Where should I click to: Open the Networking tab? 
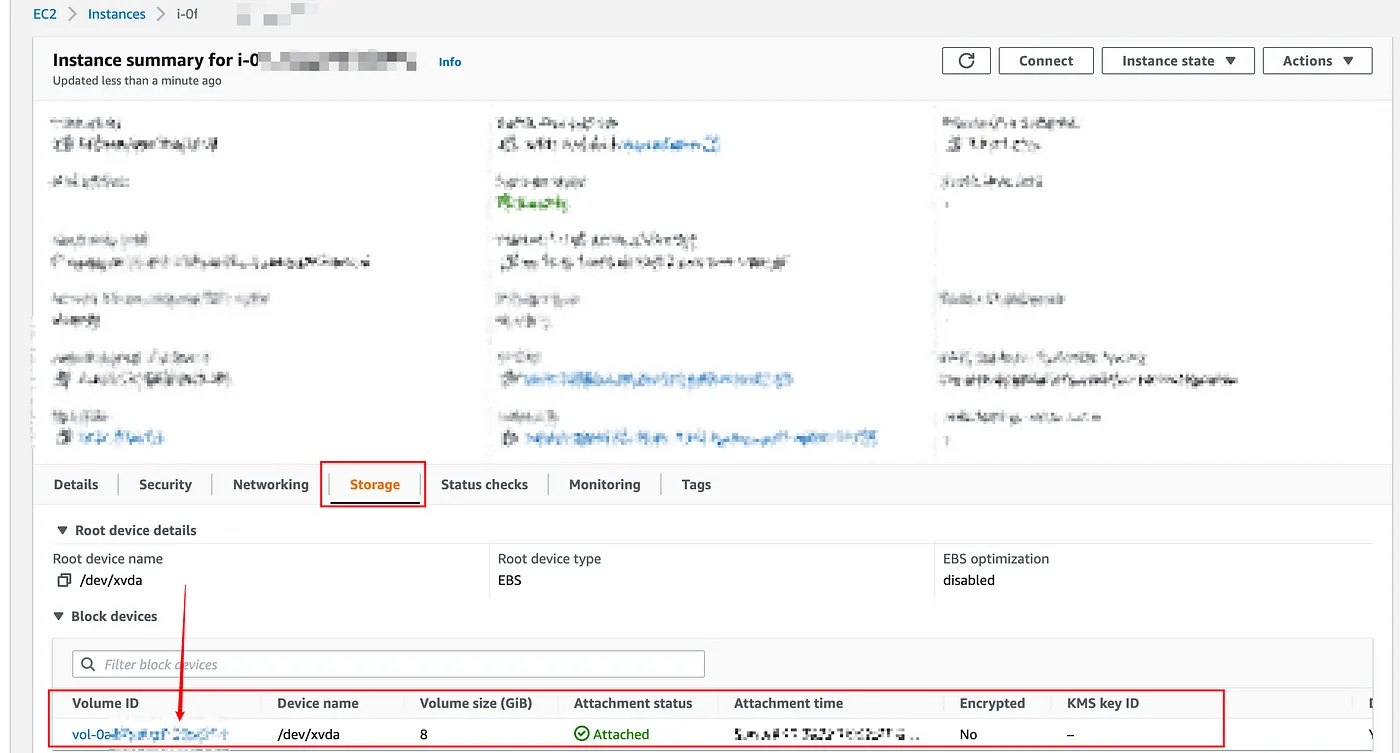270,484
